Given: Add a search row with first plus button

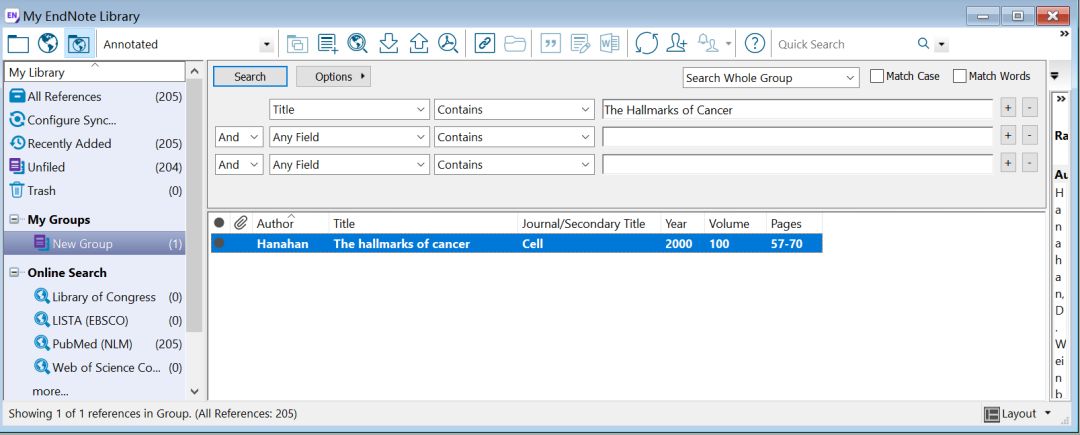Looking at the screenshot, I should tap(1008, 109).
